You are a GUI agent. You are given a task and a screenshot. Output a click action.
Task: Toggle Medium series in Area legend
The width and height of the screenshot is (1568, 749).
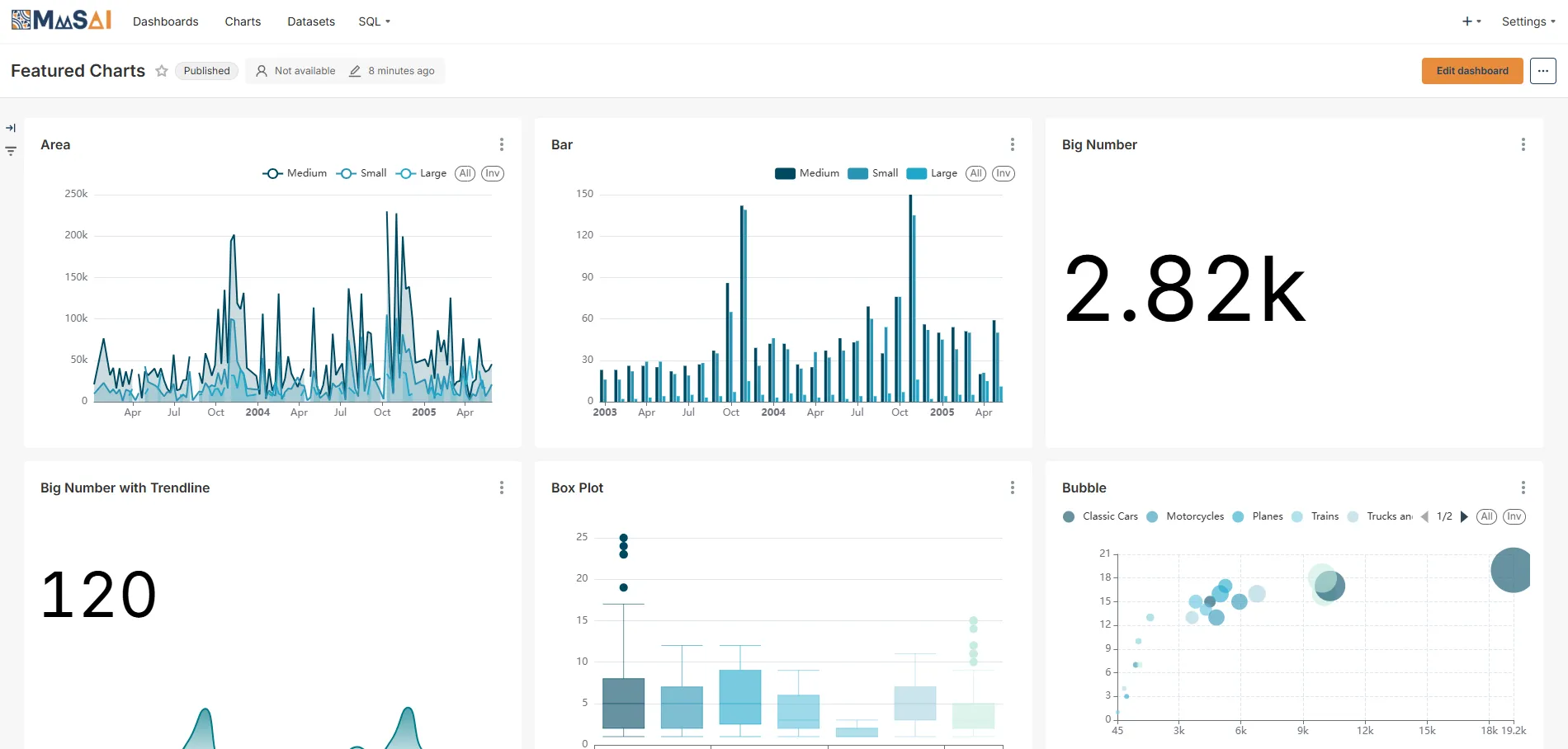pos(295,173)
